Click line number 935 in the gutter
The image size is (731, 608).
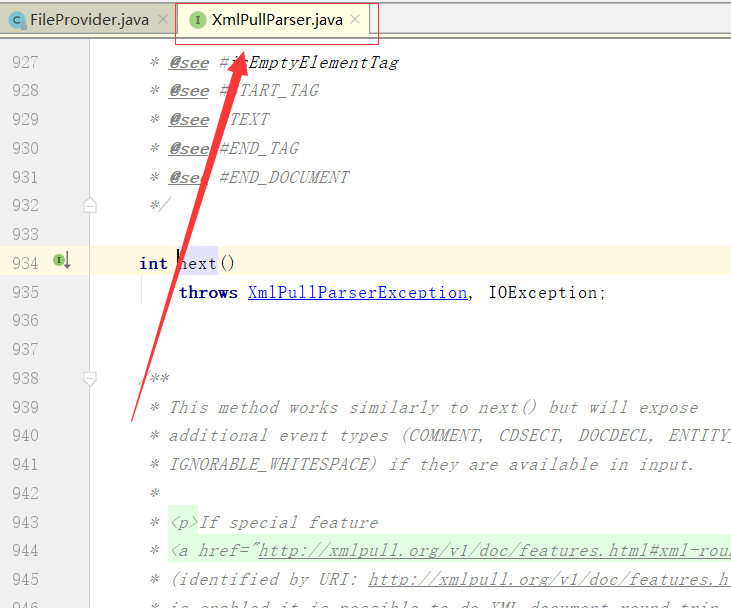click(25, 293)
